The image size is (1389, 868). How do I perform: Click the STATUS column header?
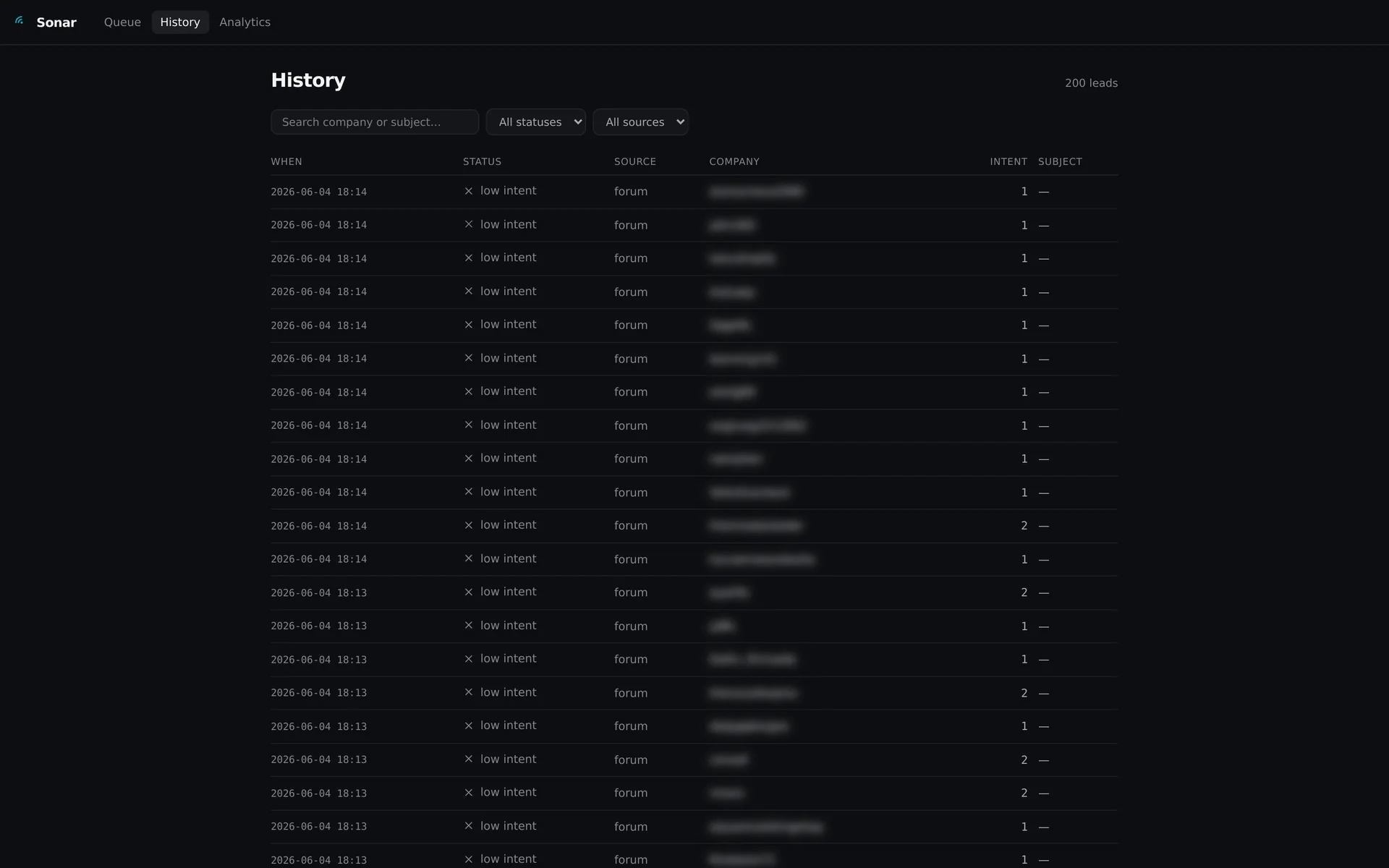[482, 161]
